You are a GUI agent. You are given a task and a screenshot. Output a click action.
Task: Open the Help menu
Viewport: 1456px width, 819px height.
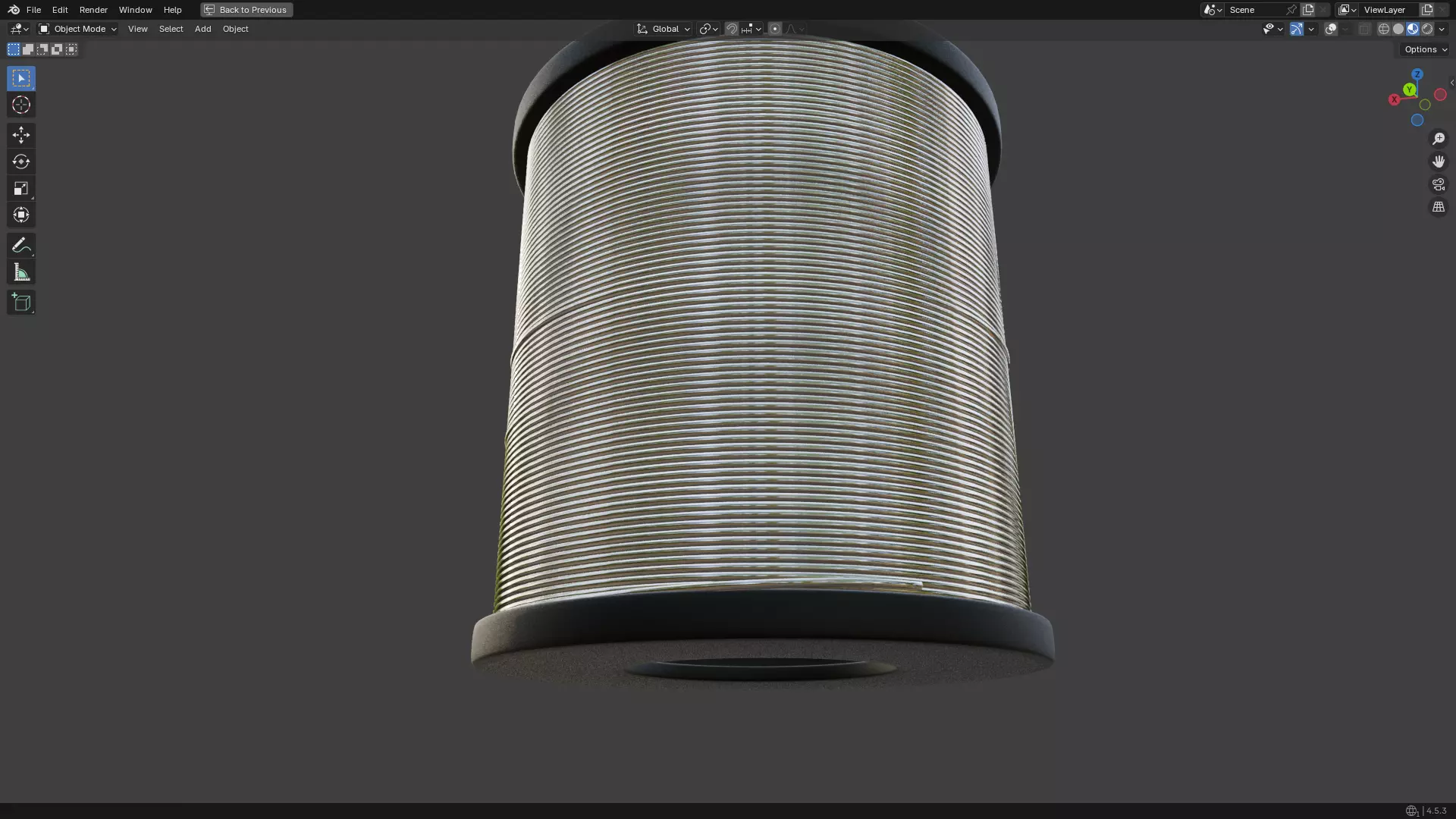coord(172,10)
